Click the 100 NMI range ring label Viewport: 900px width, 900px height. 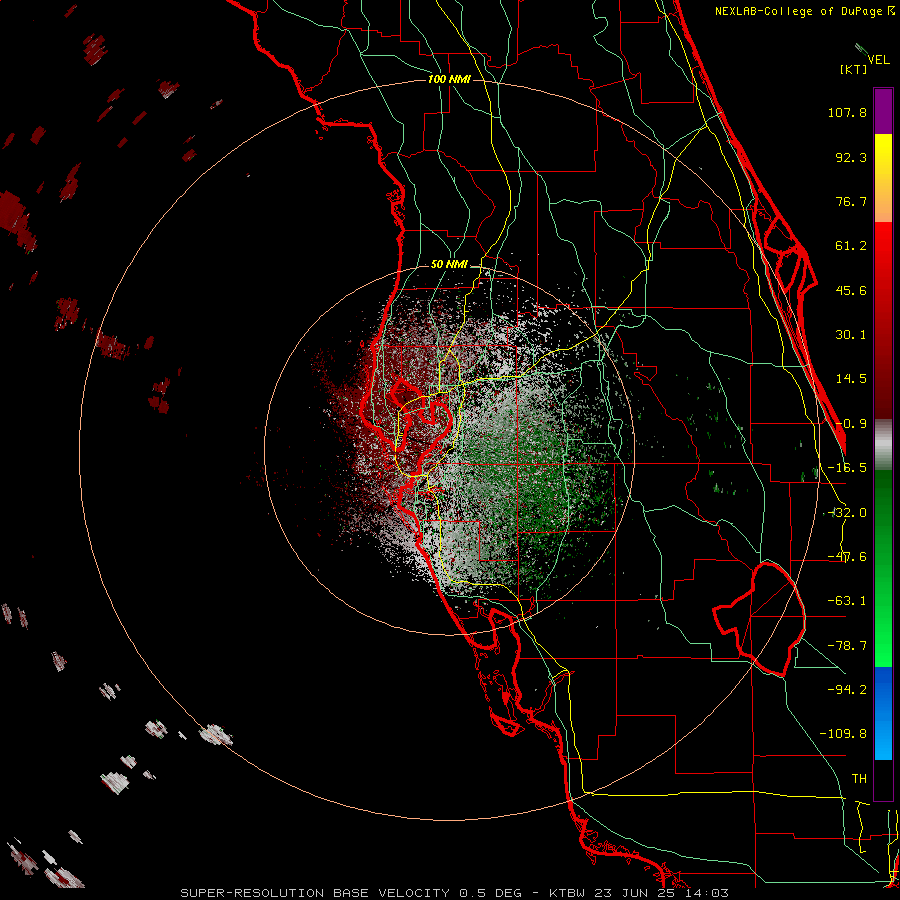[449, 79]
